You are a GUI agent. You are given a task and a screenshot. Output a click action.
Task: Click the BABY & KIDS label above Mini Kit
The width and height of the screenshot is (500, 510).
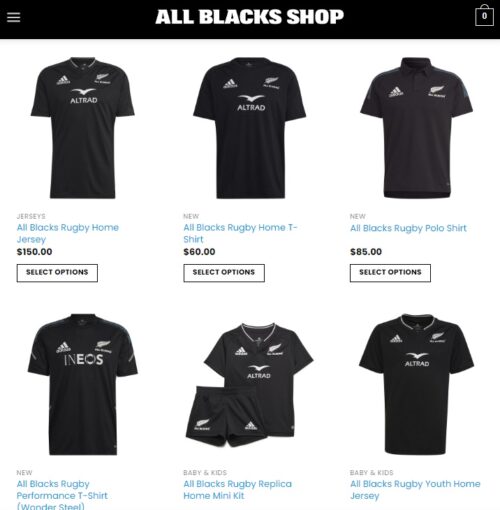click(x=205, y=473)
